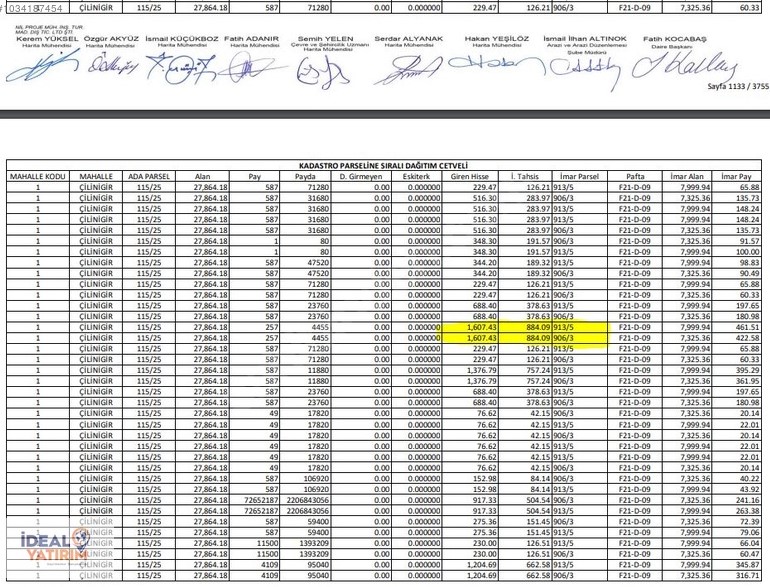Select the signer name 'İsmail KÜÇÜKBOZ'
The height and width of the screenshot is (587, 770).
(x=182, y=38)
